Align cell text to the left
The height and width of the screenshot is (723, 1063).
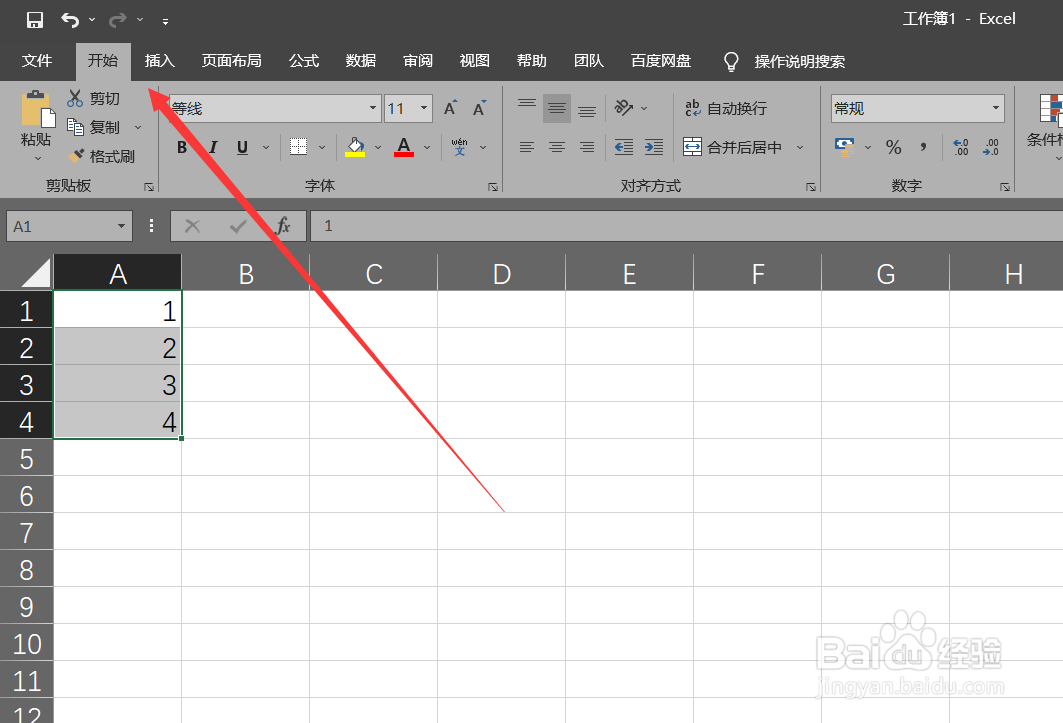pos(527,147)
